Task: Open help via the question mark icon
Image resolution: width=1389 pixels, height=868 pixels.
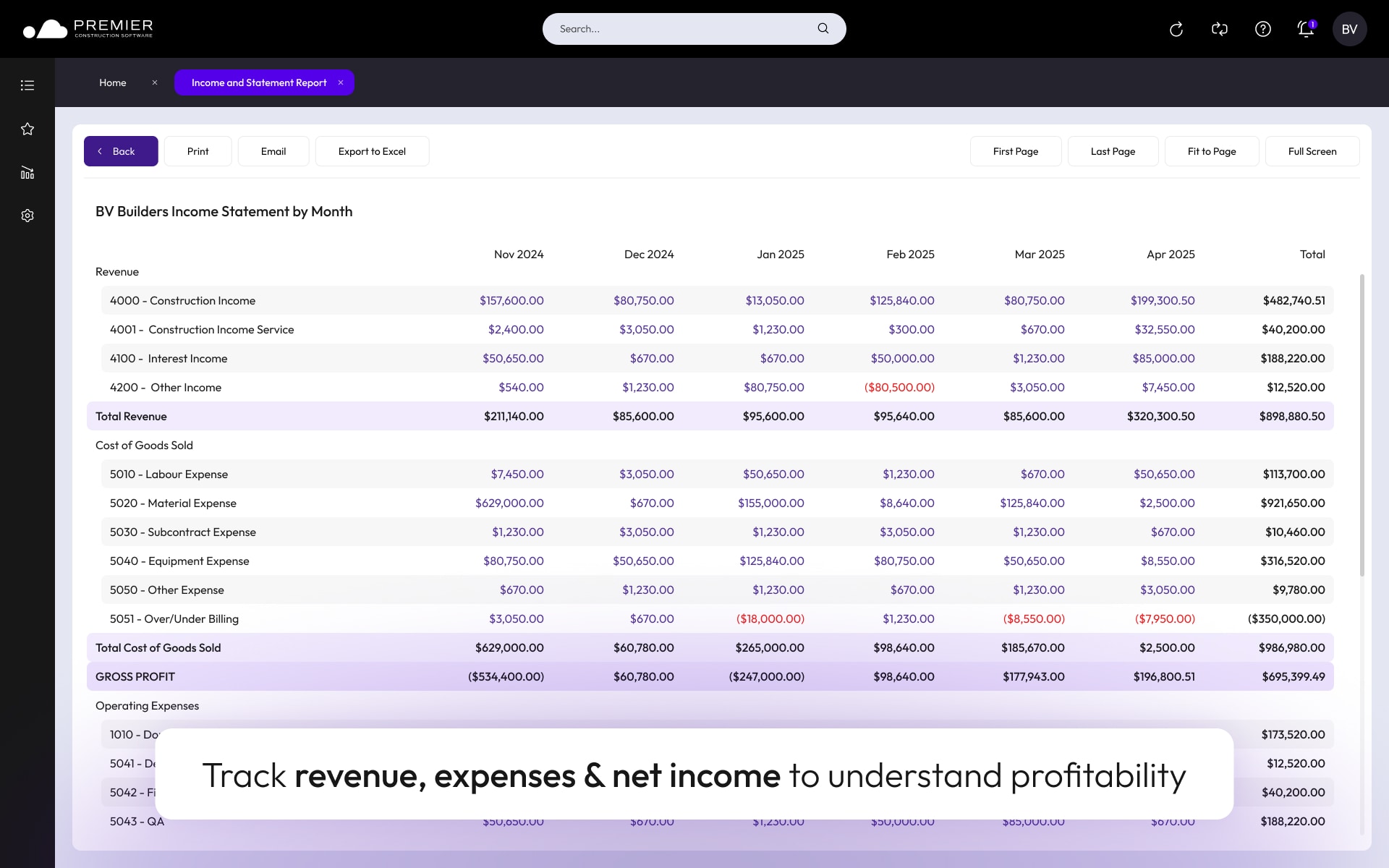Action: [1262, 29]
